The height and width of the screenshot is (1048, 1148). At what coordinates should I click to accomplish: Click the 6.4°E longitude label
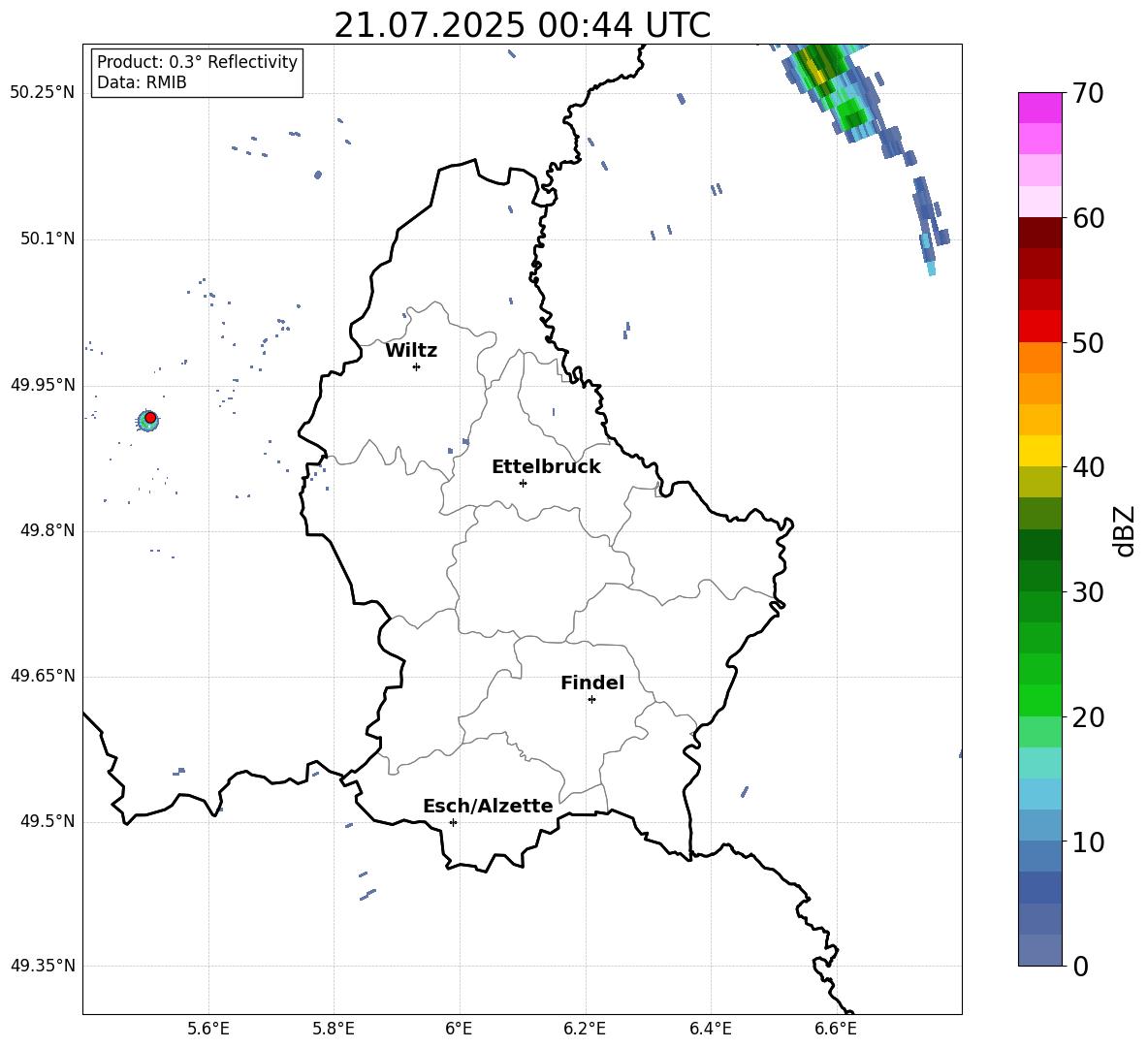click(710, 1029)
